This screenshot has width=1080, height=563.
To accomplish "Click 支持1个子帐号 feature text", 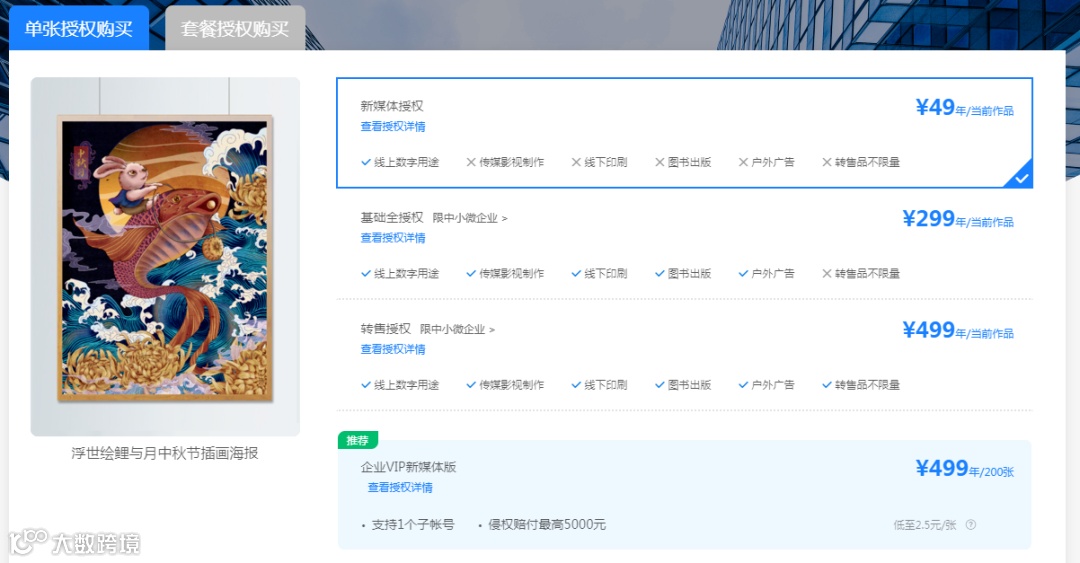I will (413, 525).
